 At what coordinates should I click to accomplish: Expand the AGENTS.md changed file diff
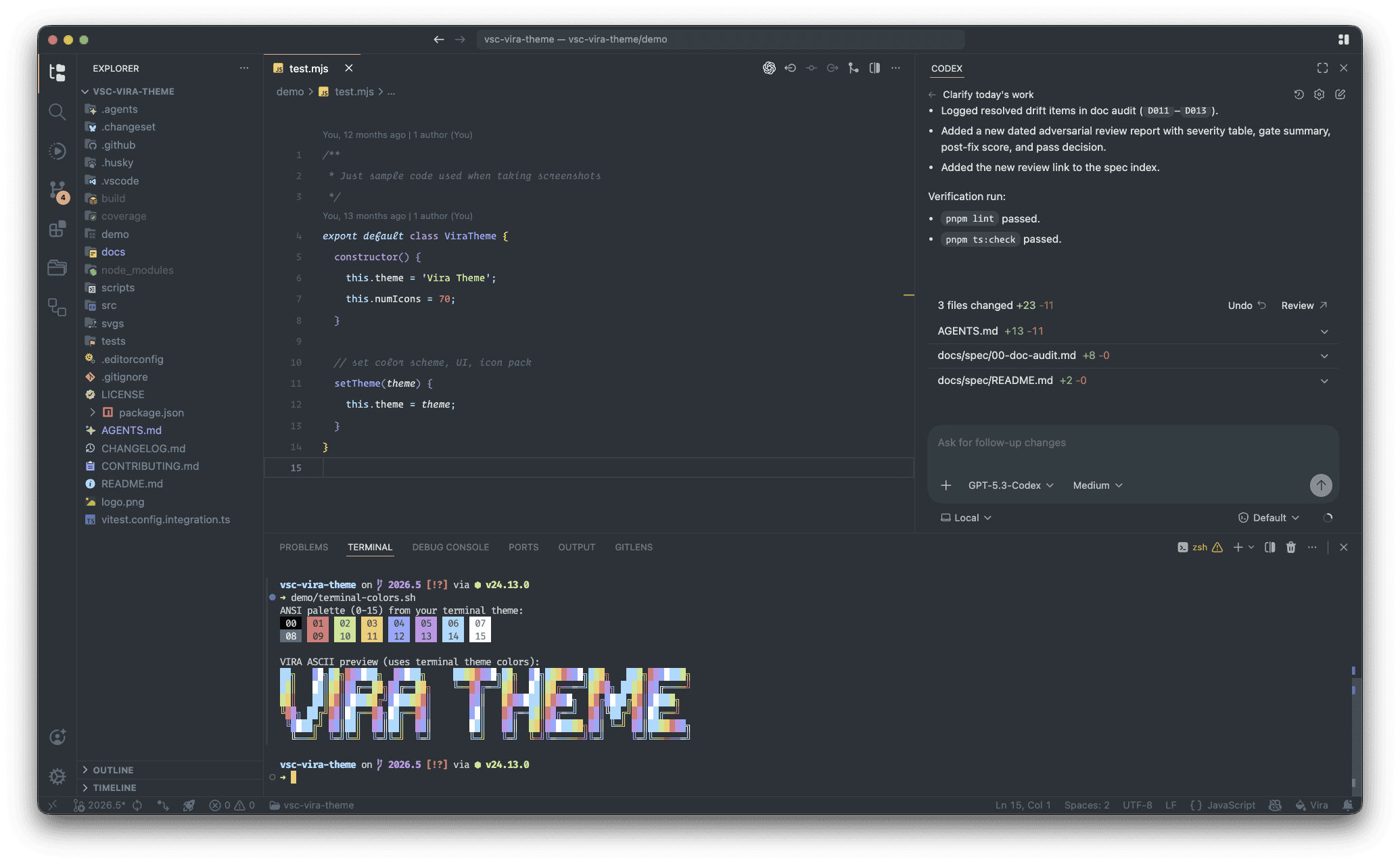(1324, 331)
